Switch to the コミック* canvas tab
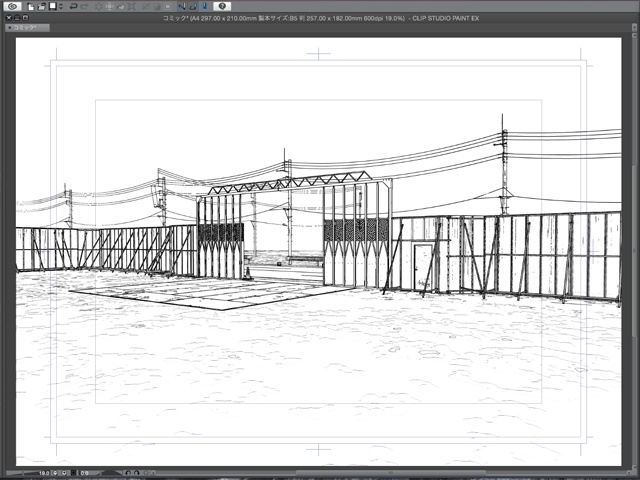Viewport: 640px width, 480px height. tap(28, 27)
